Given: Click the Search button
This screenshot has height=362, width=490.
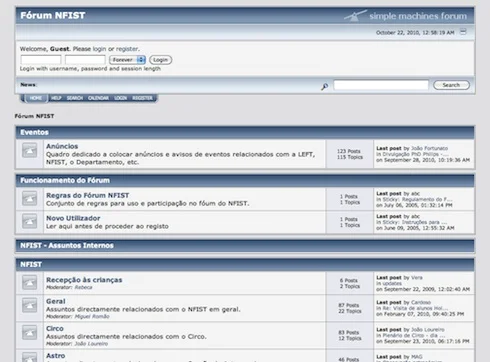Looking at the screenshot, I should [451, 85].
